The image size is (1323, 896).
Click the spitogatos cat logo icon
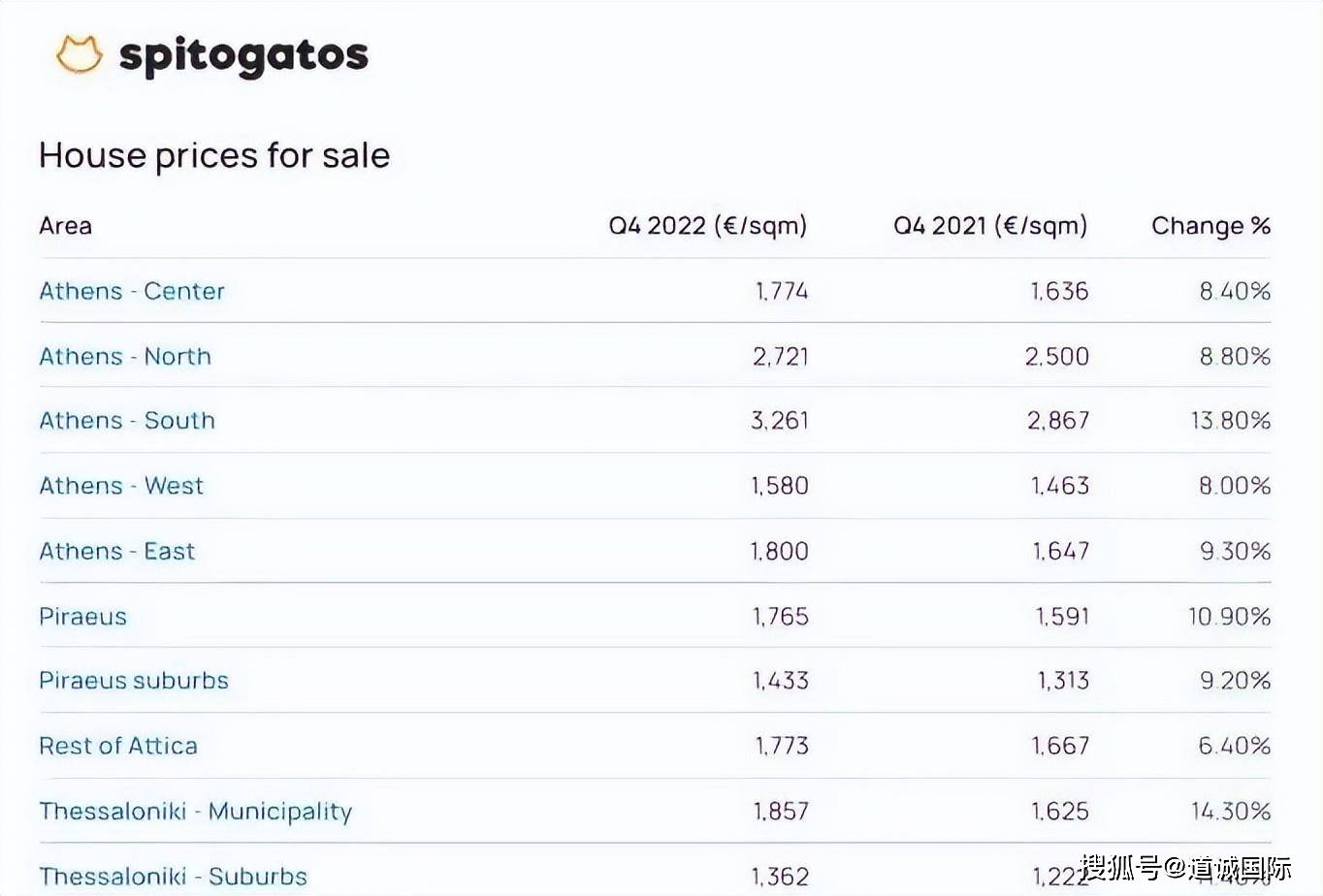click(79, 53)
